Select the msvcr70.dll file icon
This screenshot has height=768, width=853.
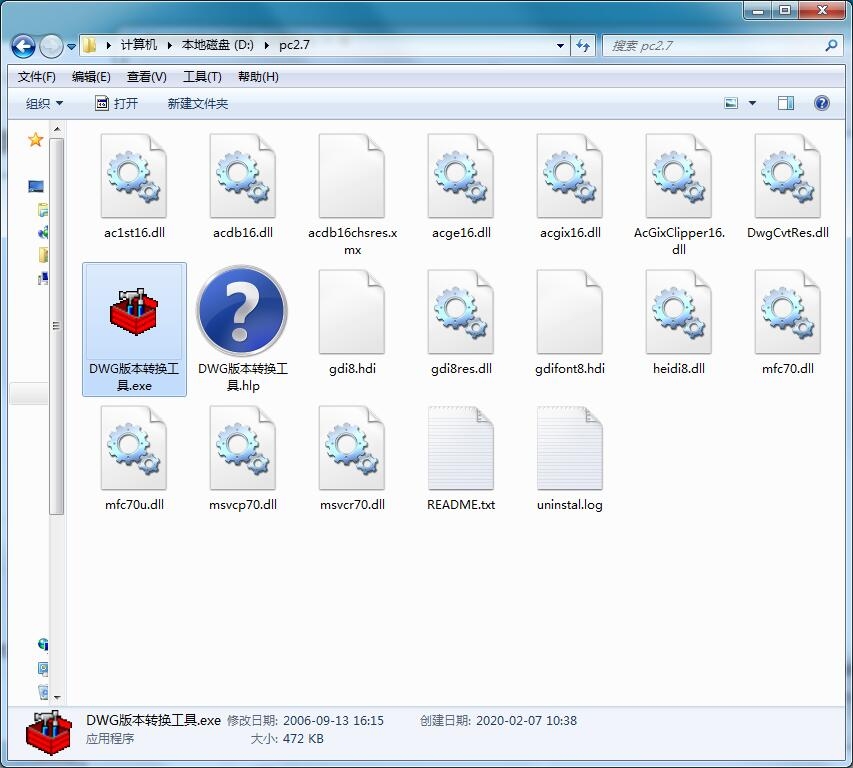352,448
